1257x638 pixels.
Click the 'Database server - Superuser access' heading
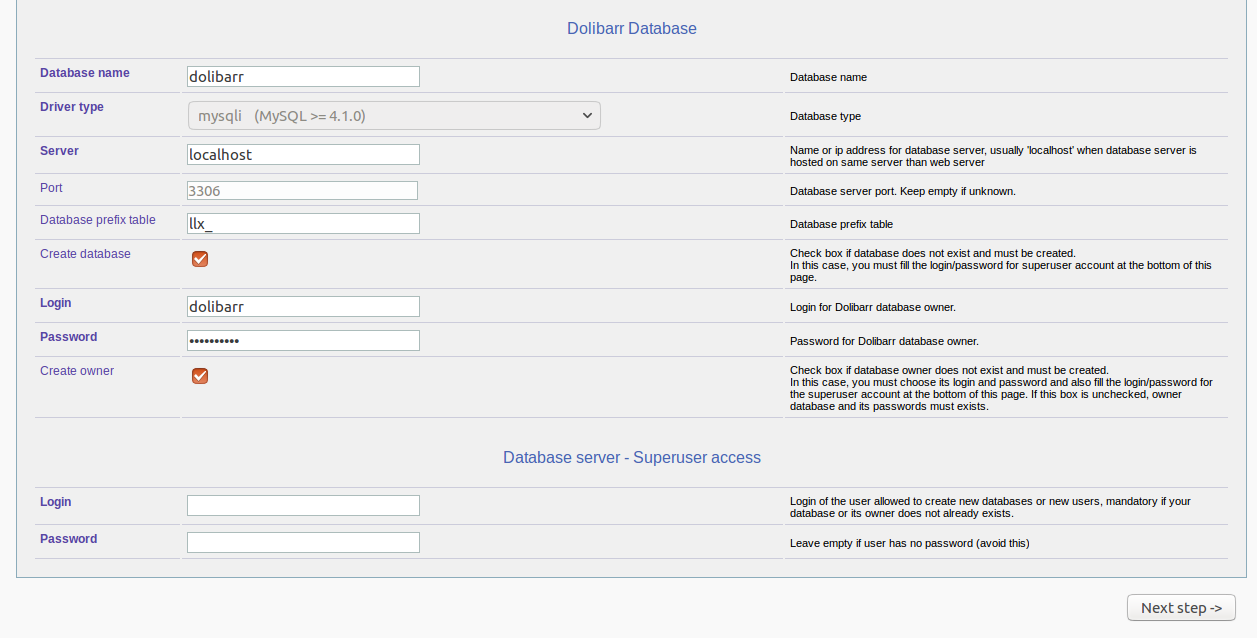632,458
